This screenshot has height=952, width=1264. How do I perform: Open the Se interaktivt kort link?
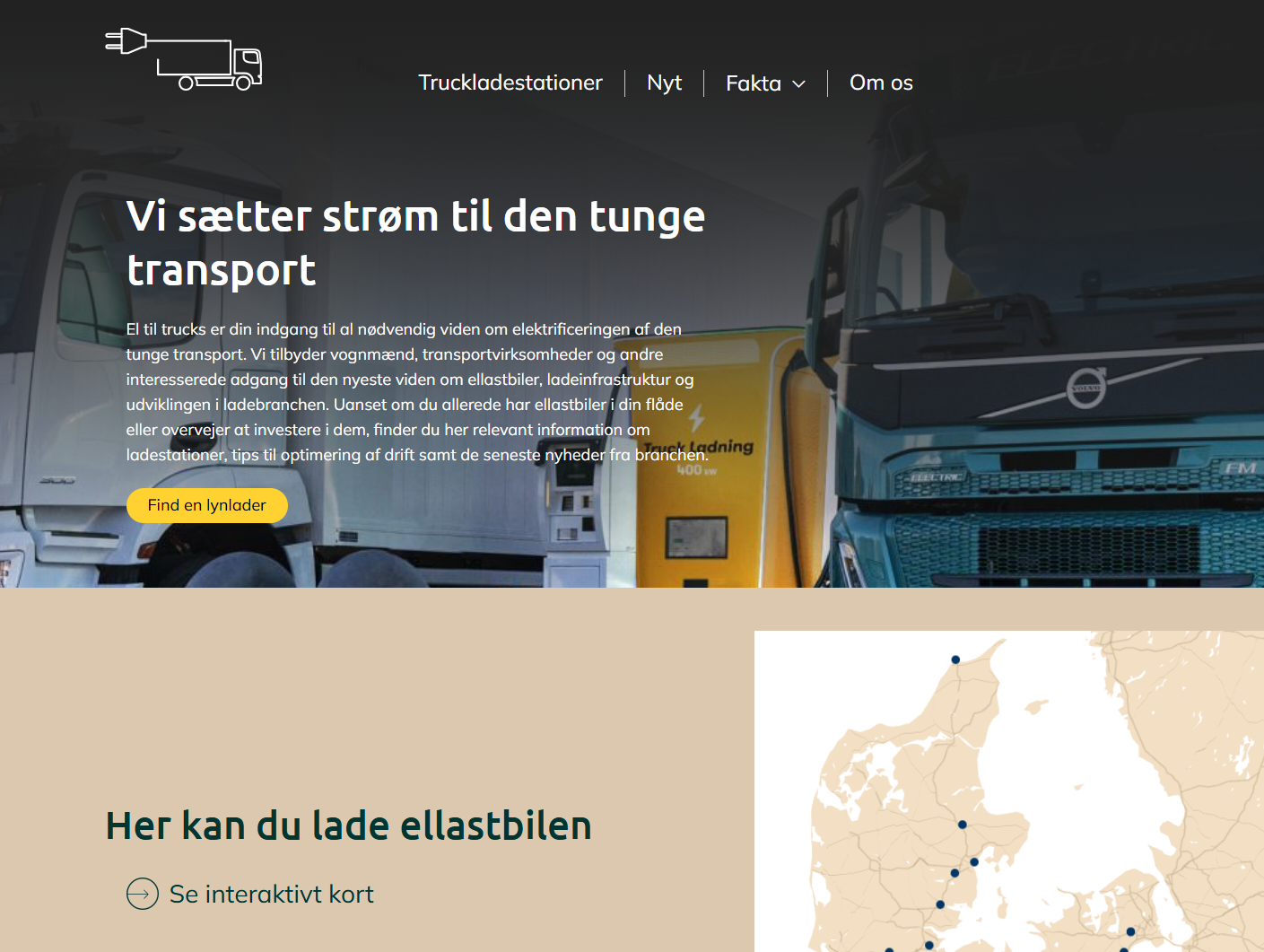(271, 895)
